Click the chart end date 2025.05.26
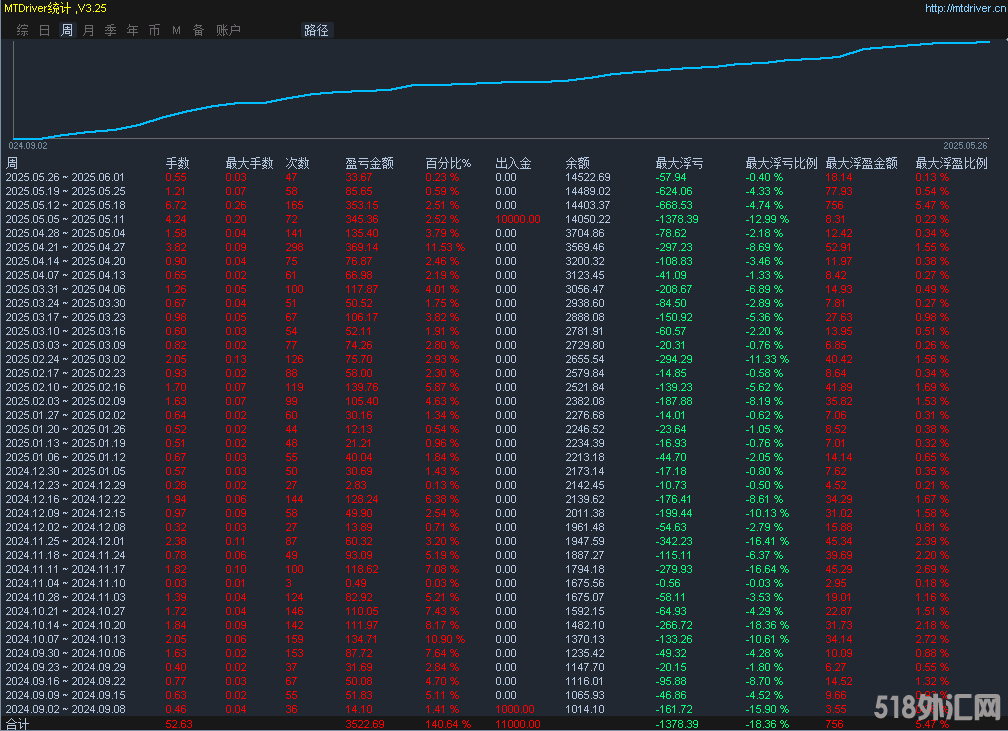The image size is (1008, 731). 965,146
